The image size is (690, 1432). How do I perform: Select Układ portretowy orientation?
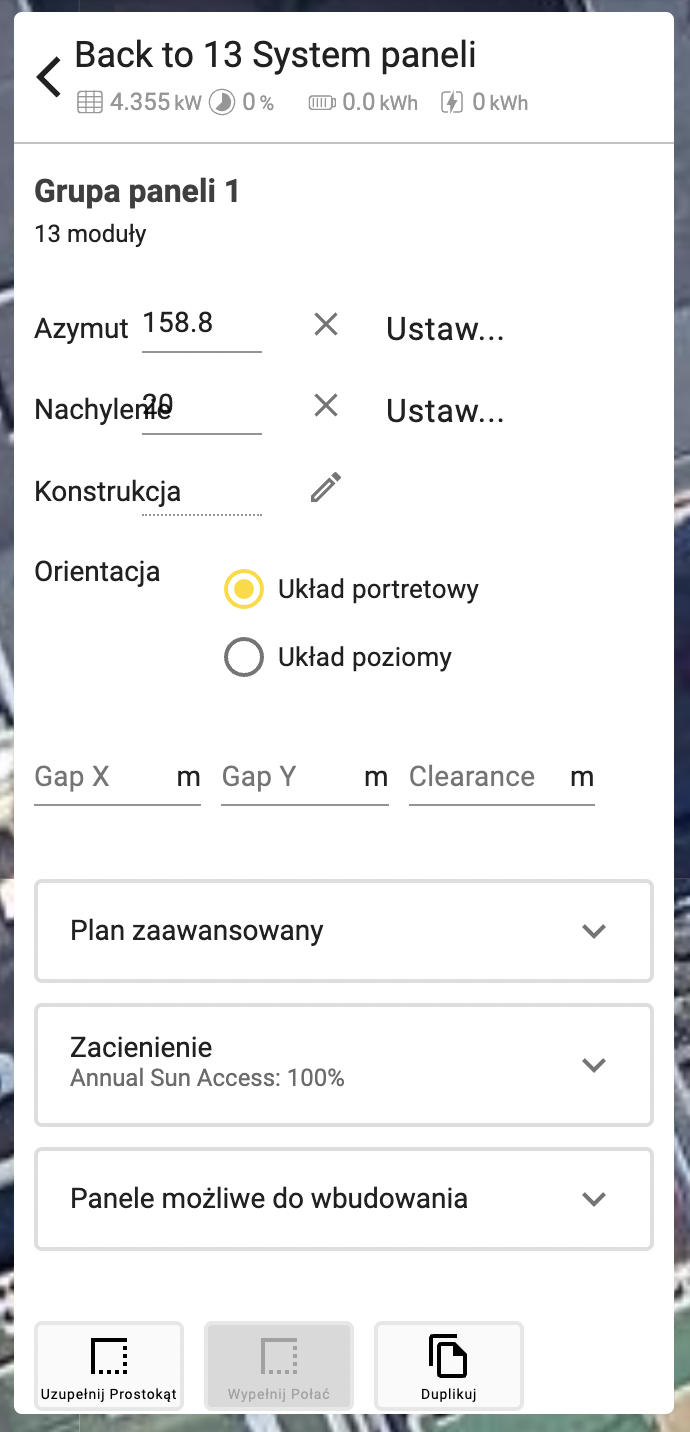coord(244,589)
